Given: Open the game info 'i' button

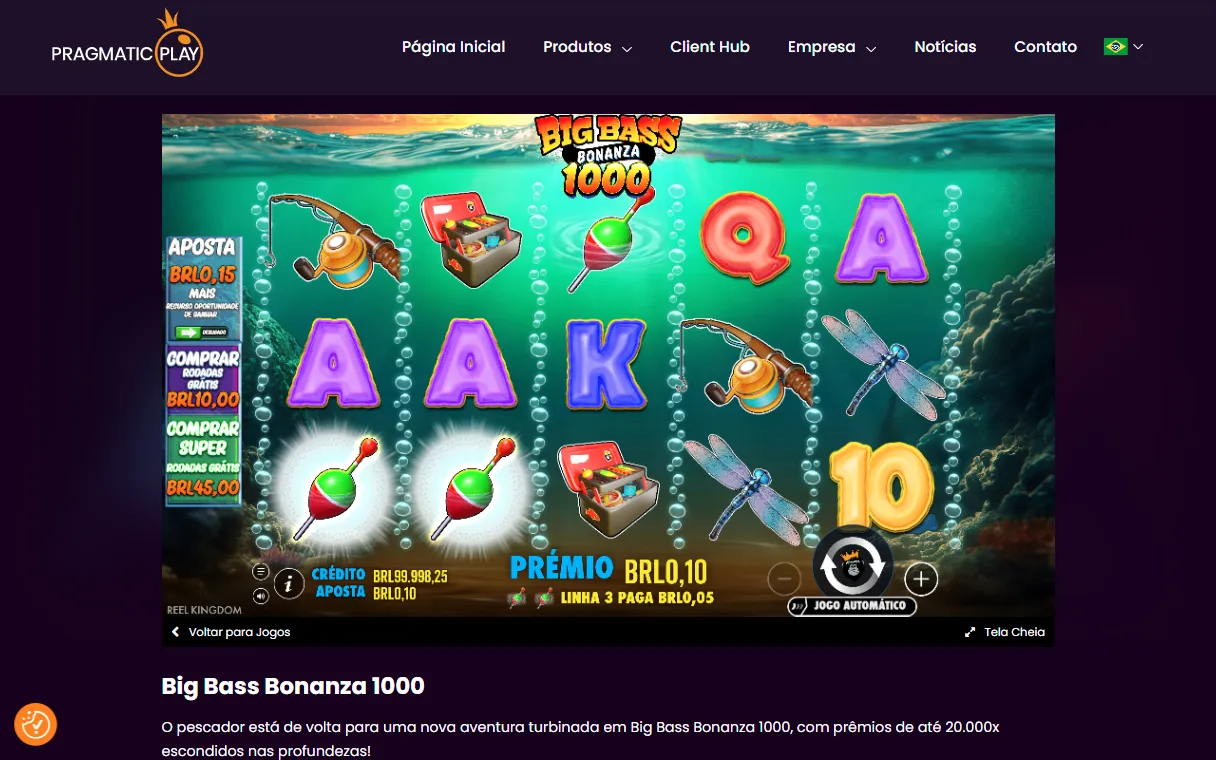Looking at the screenshot, I should (x=289, y=582).
